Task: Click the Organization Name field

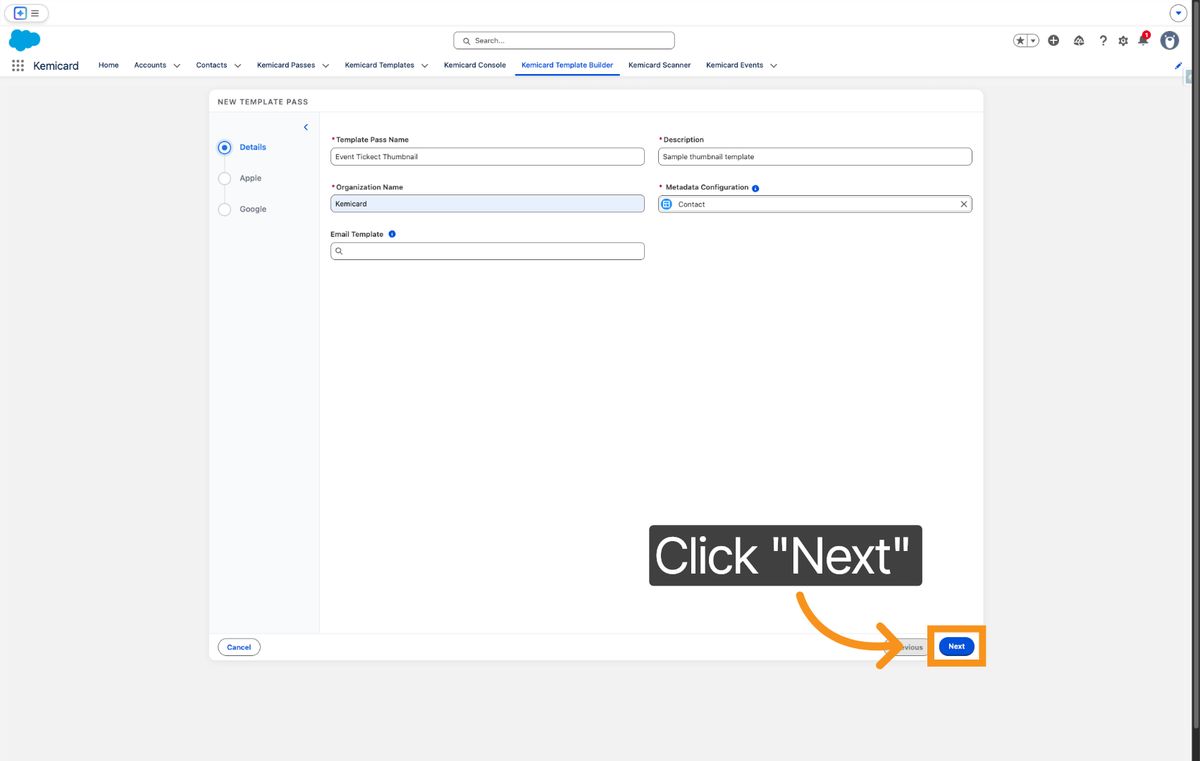Action: 487,204
